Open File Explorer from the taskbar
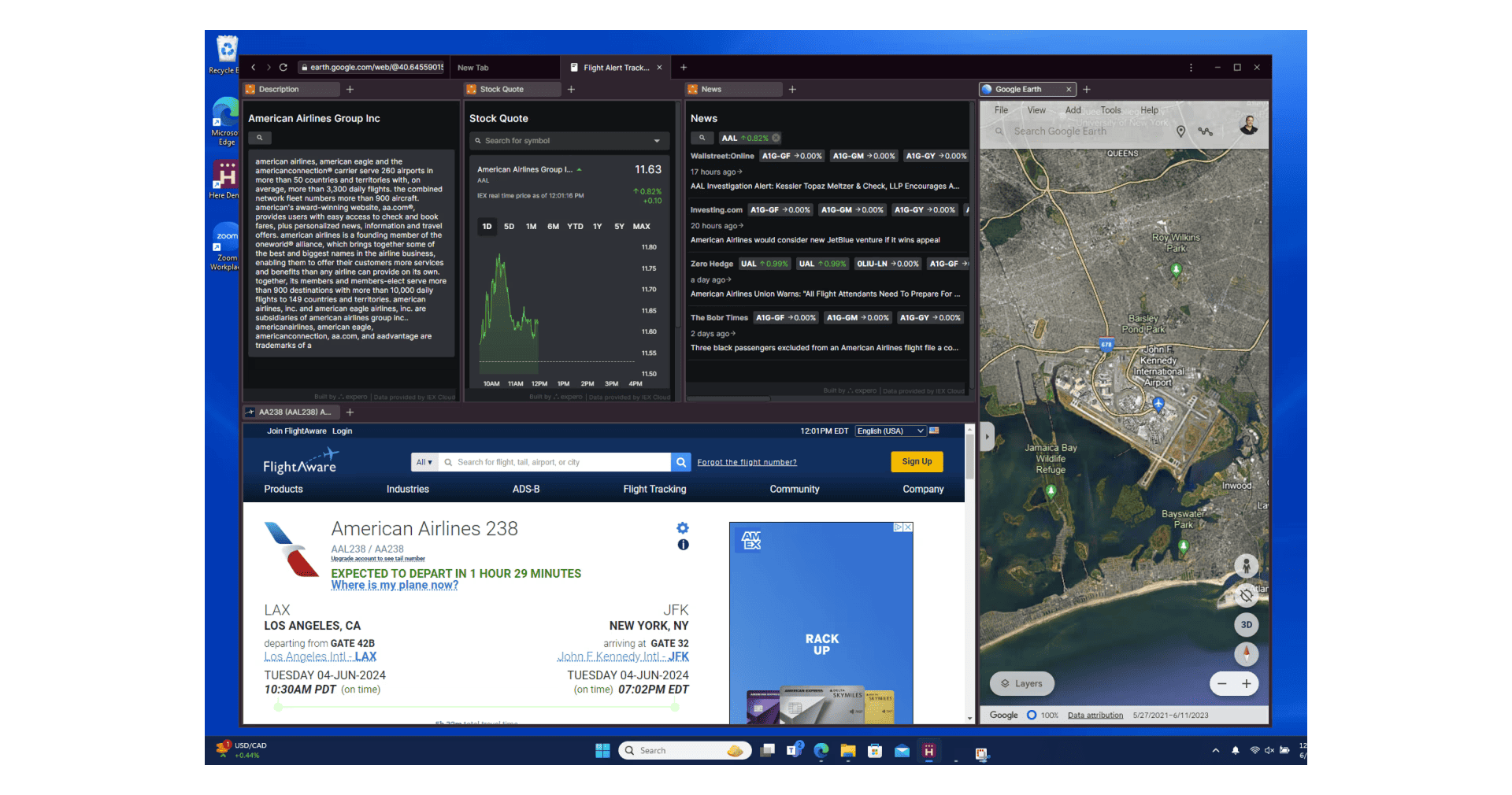1512x795 pixels. pyautogui.click(x=848, y=751)
